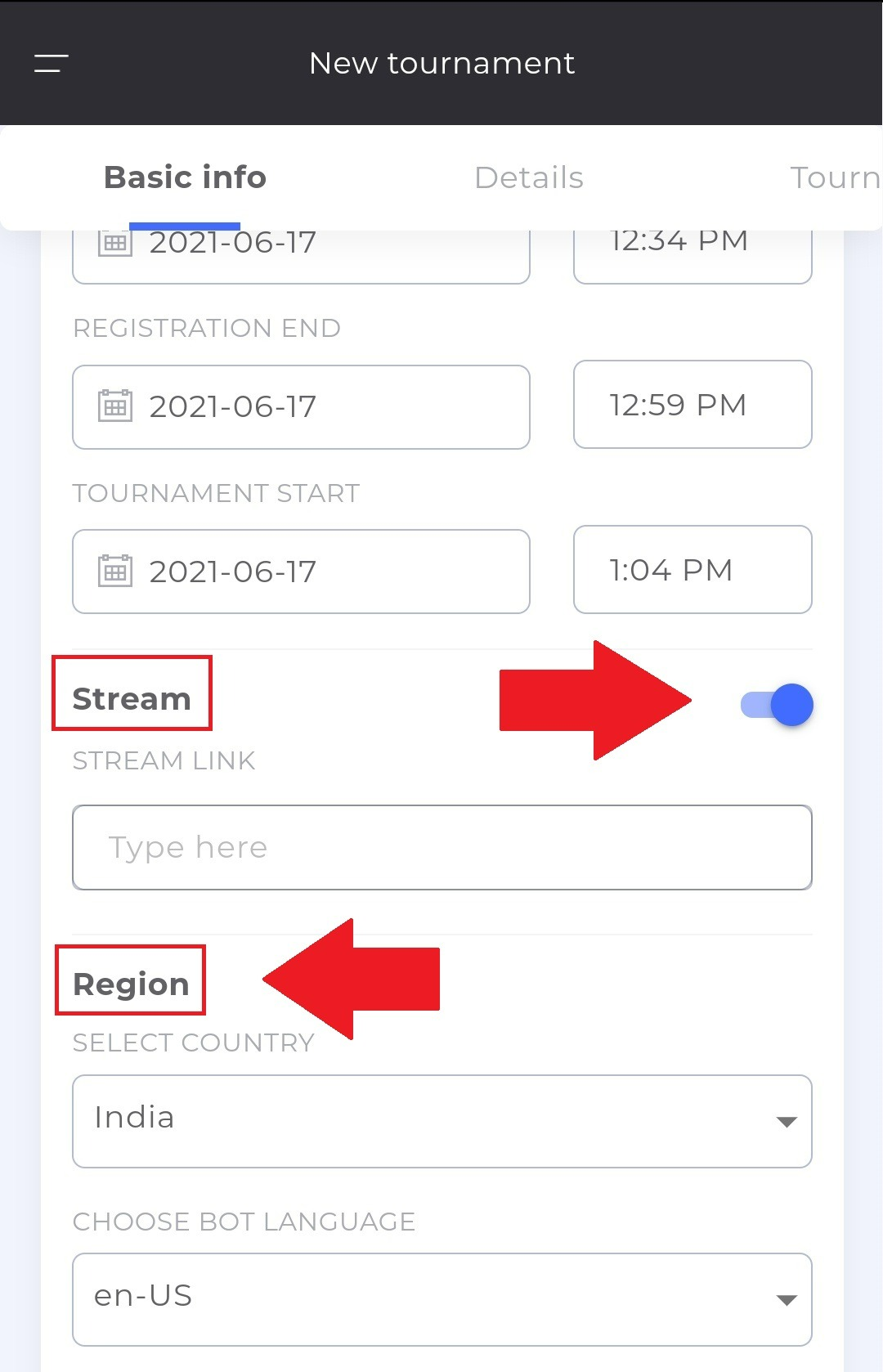Open the en-US language selector
This screenshot has height=1372, width=883.
(x=442, y=1299)
